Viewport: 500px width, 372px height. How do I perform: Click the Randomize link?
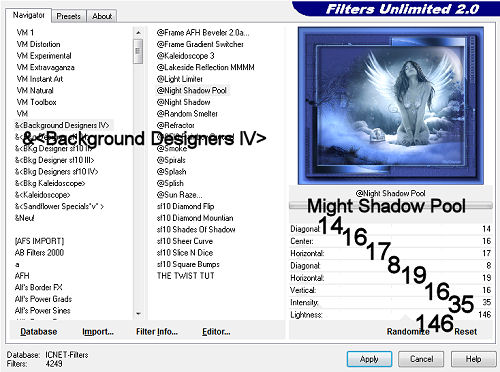[408, 332]
